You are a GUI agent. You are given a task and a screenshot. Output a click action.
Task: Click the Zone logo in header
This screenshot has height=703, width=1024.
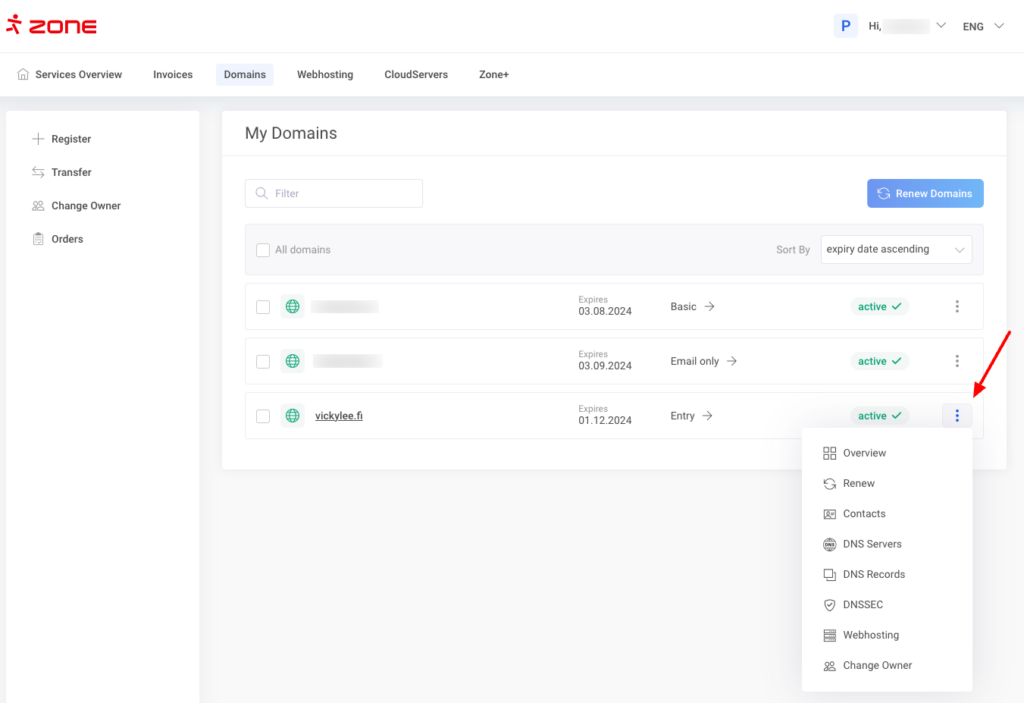[52, 26]
